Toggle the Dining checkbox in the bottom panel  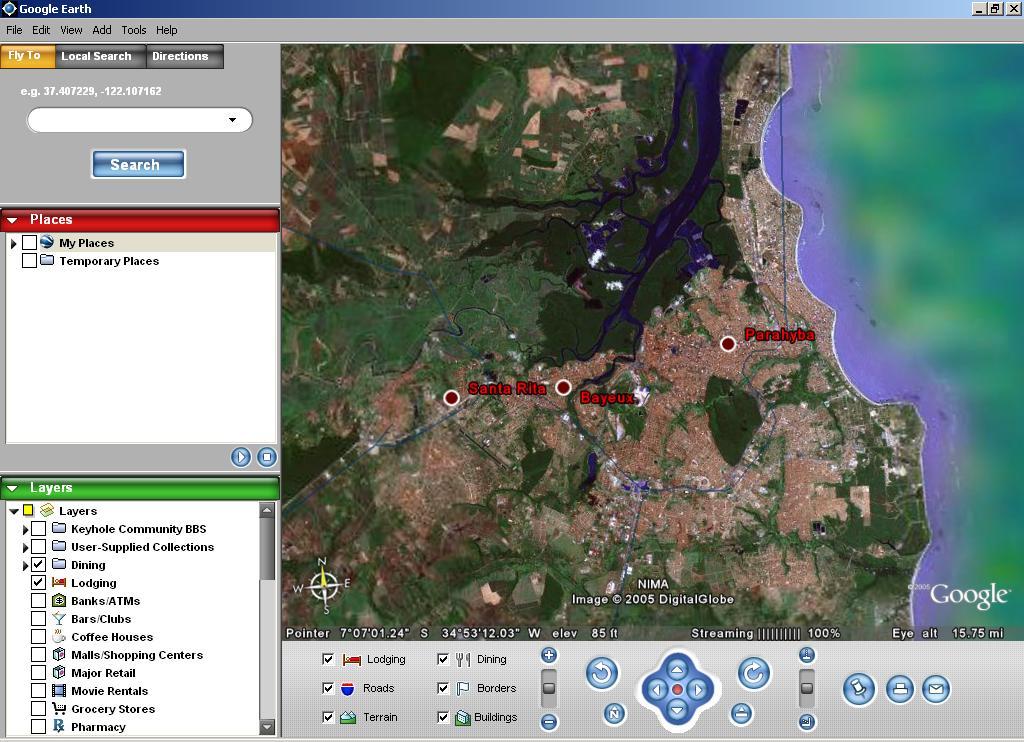(443, 659)
